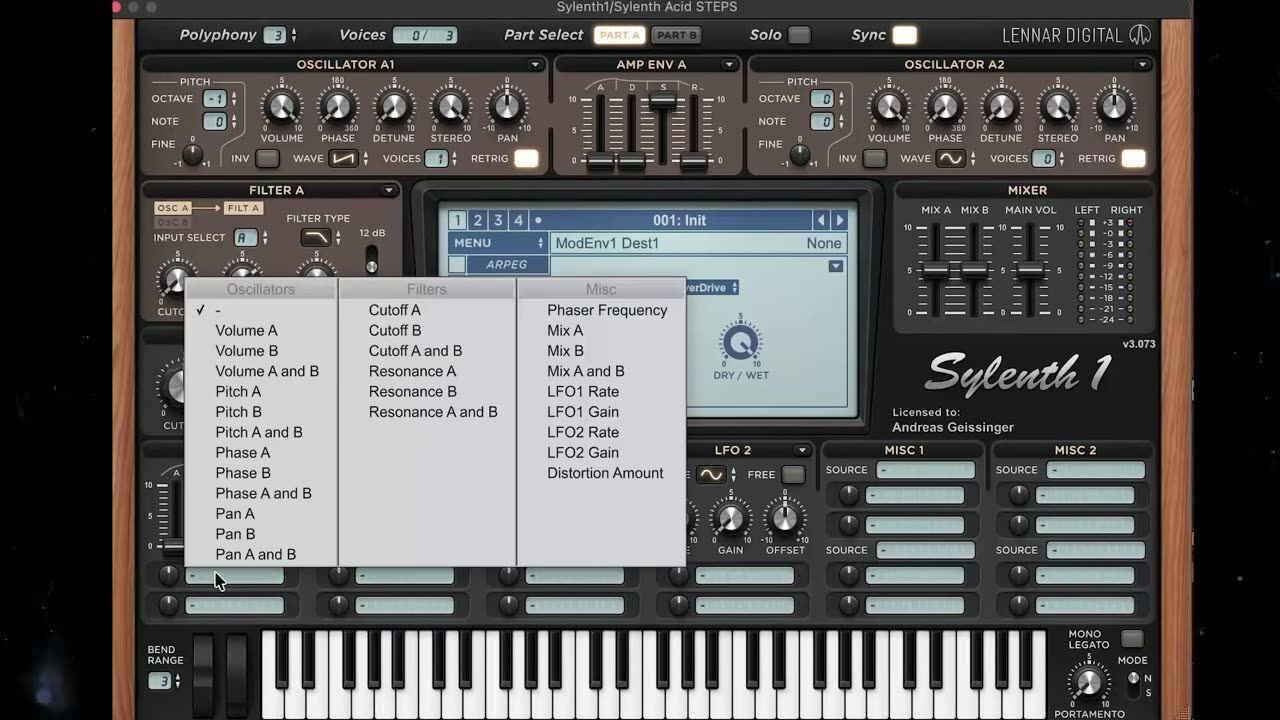This screenshot has height=720, width=1280.
Task: Toggle Oscillator A2 INV switch
Action: [x=875, y=159]
